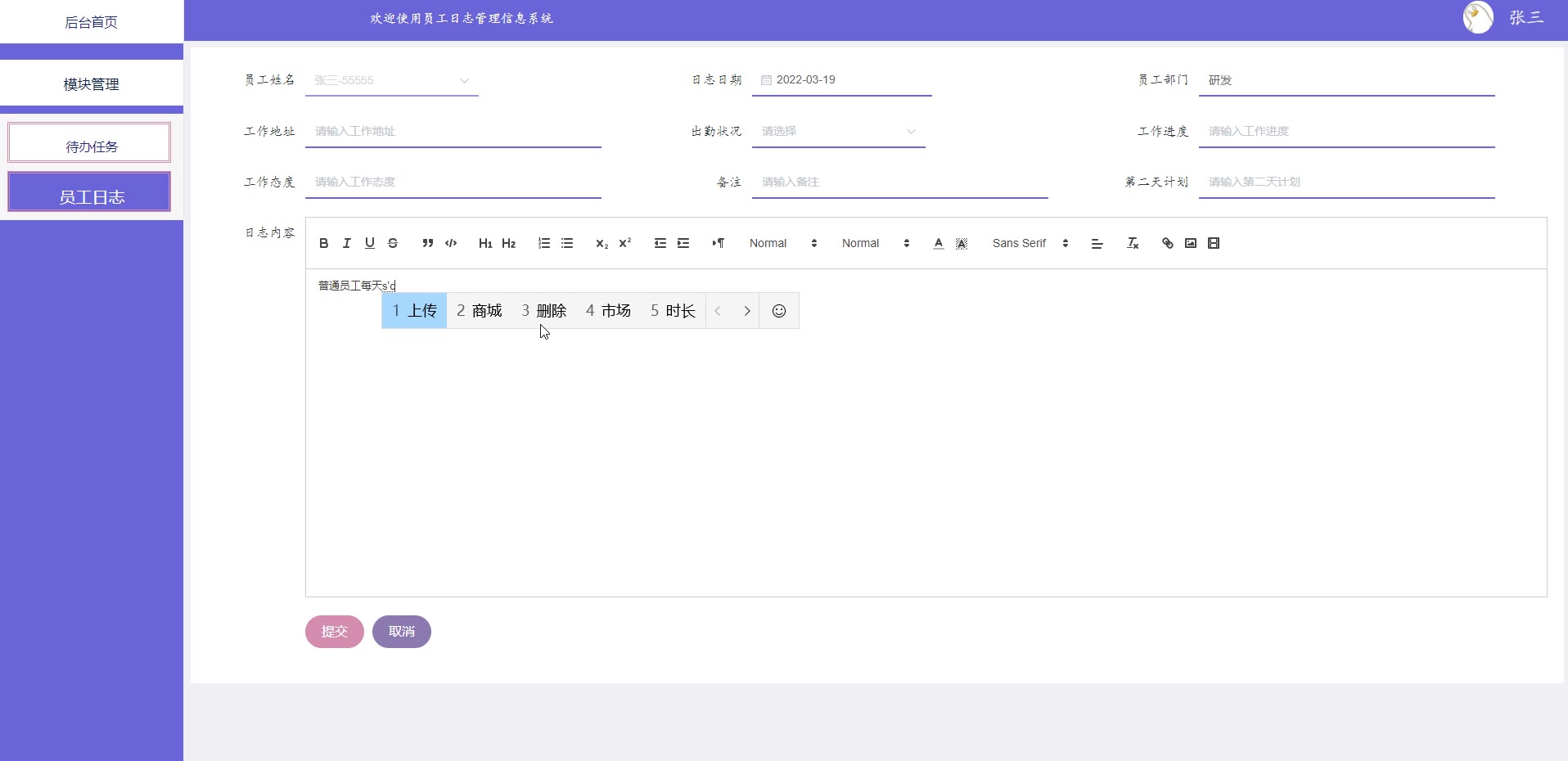Apply superscript formatting
Viewport: 1568px width, 761px height.
(625, 243)
